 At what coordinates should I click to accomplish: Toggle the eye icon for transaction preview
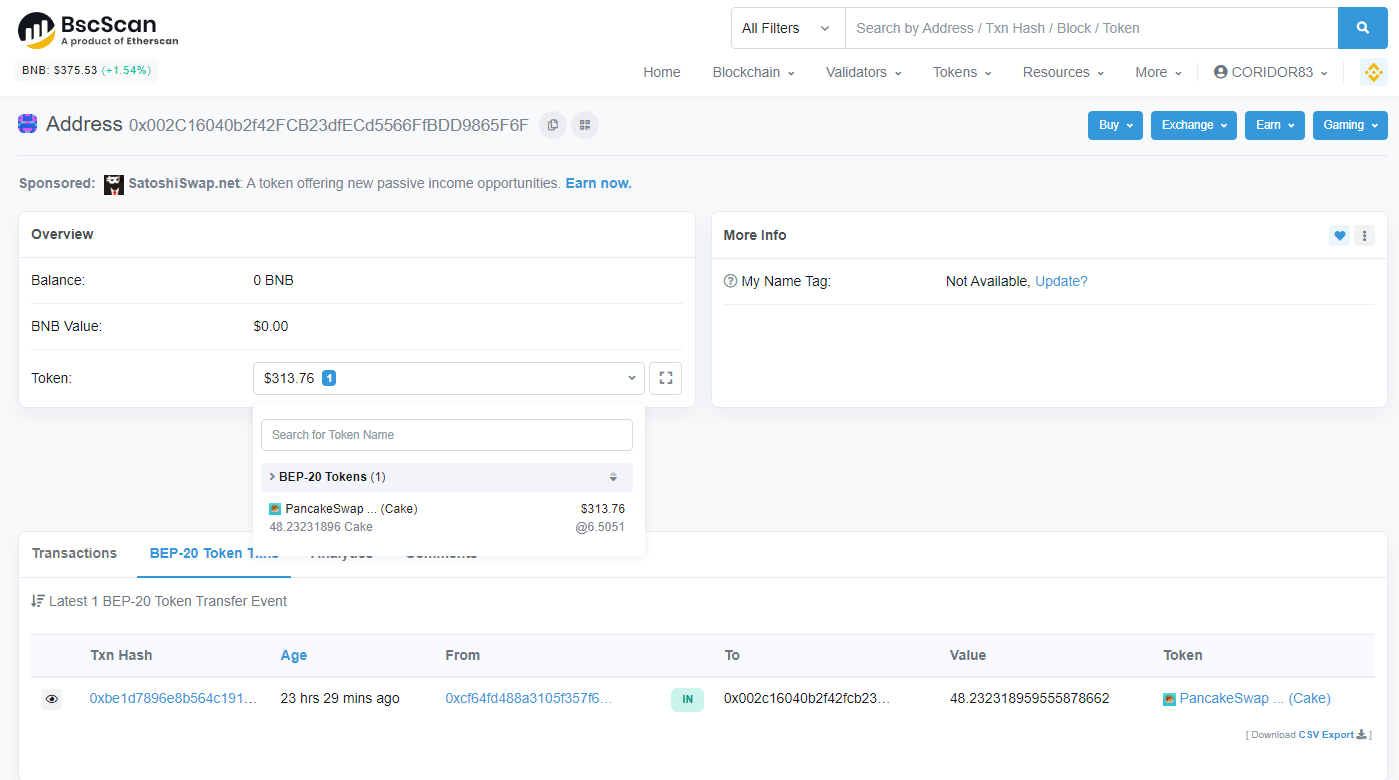[52, 699]
